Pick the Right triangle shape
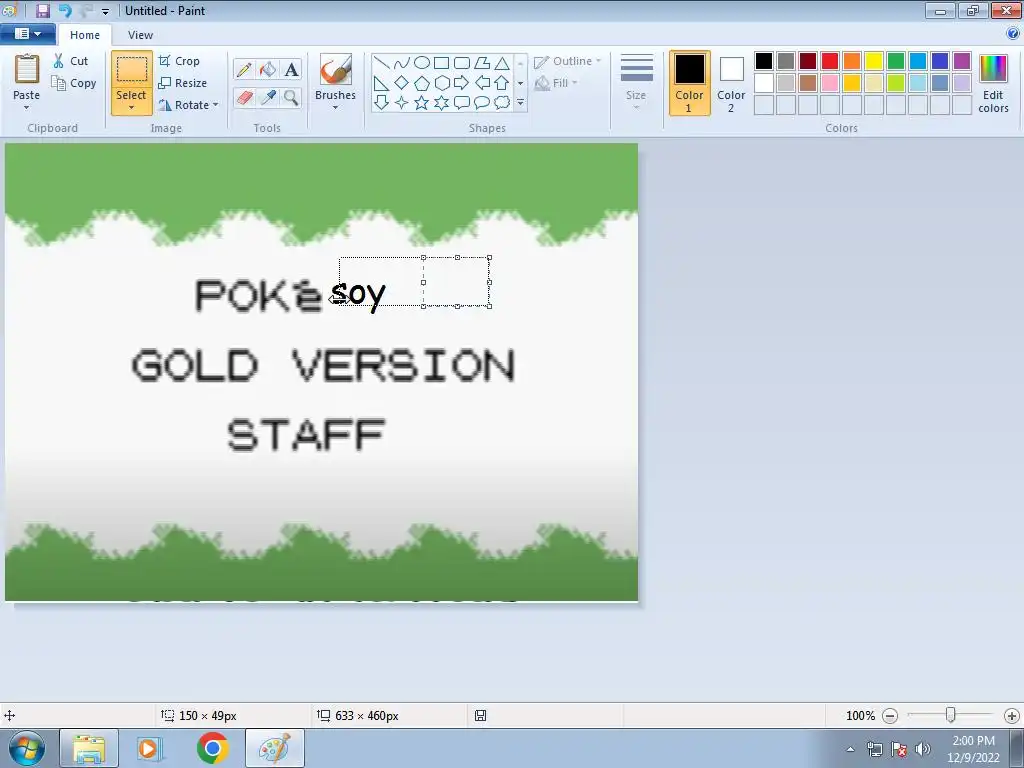The height and width of the screenshot is (768, 1024). tap(382, 83)
